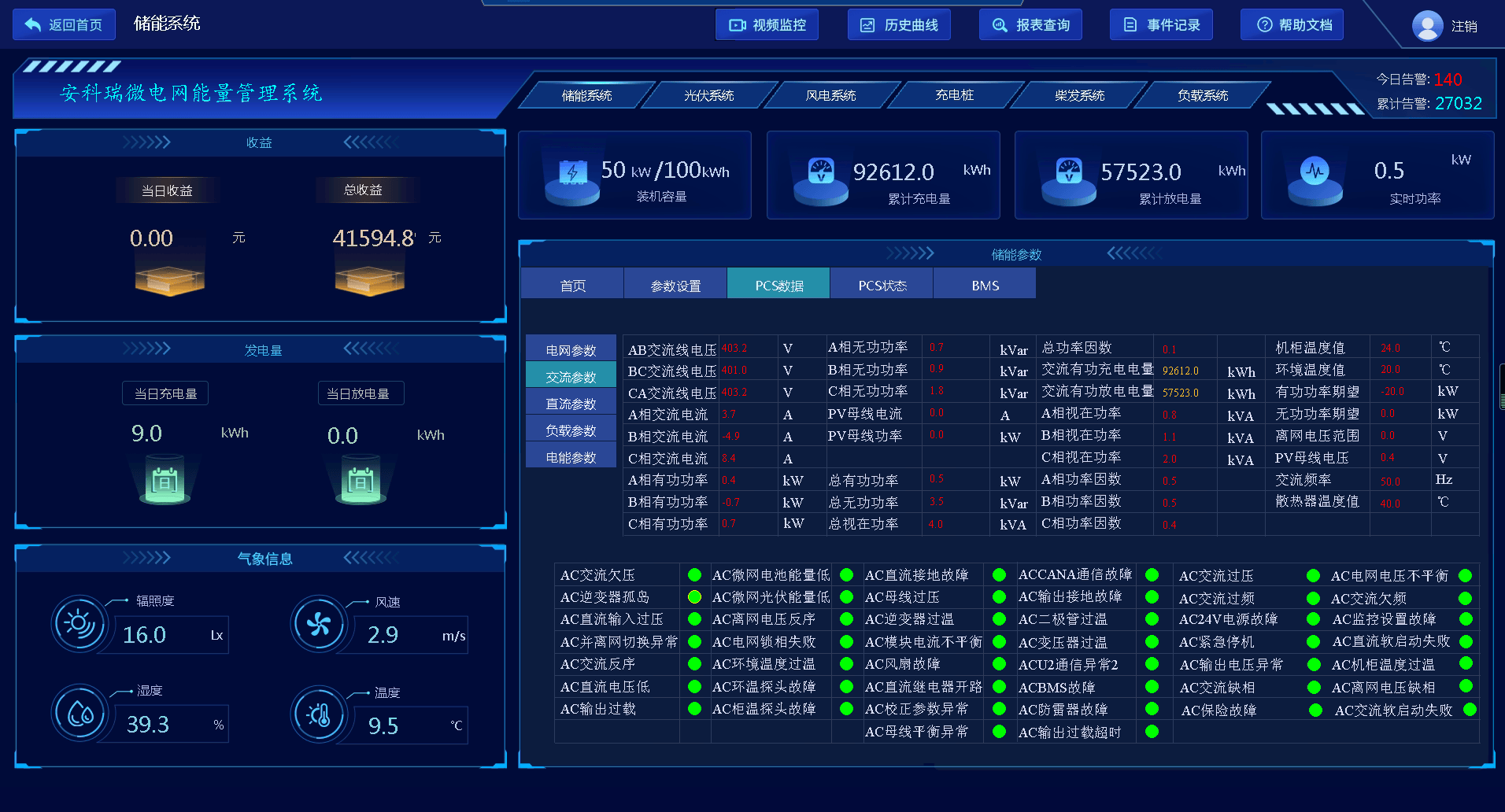
Task: Click the event record document icon
Action: pos(1130,24)
